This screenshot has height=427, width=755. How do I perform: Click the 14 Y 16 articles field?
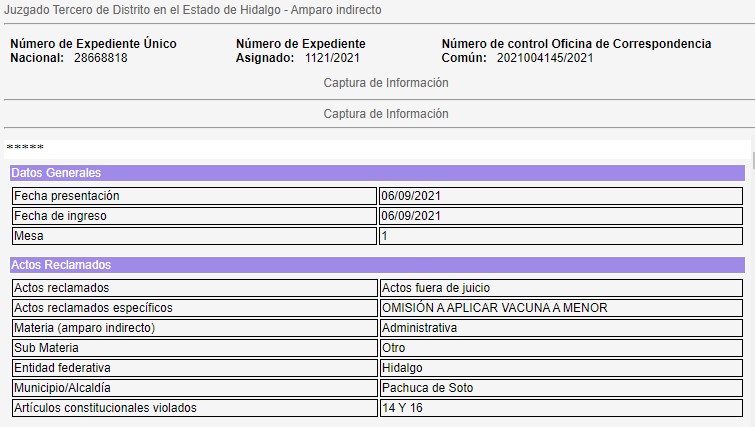click(560, 408)
